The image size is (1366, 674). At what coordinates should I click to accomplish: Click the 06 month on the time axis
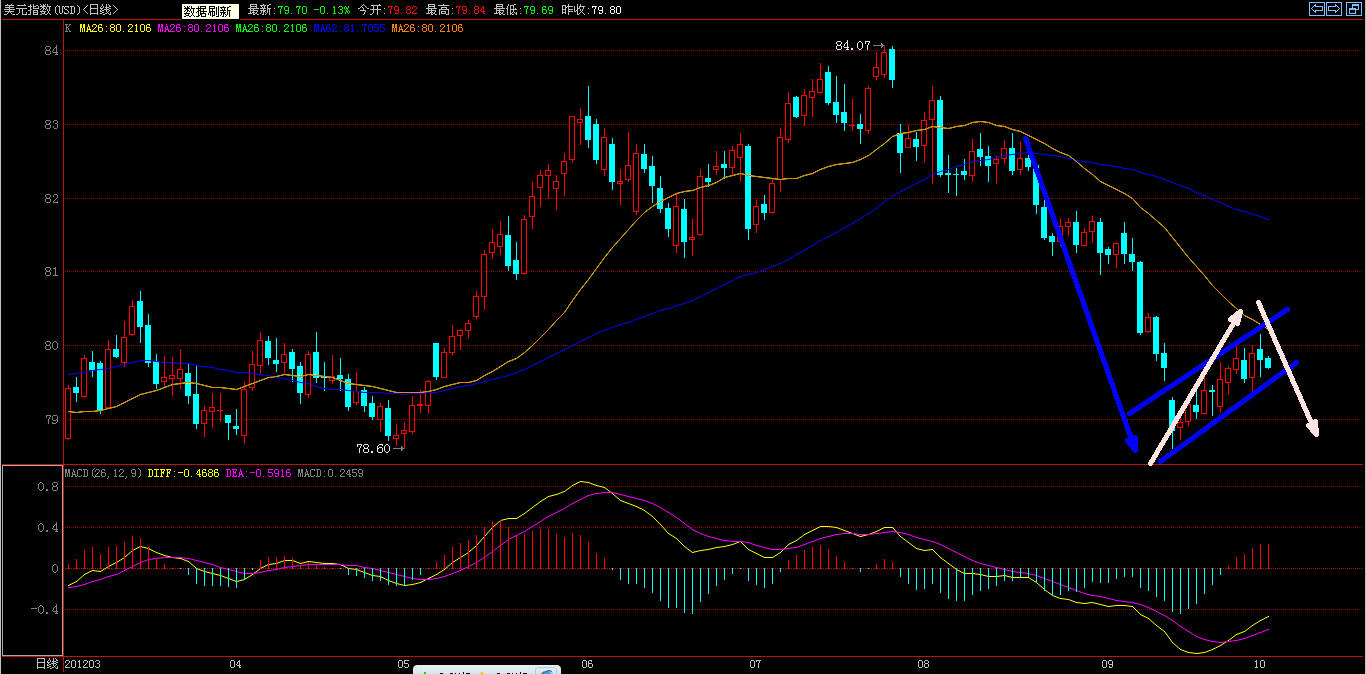[x=587, y=664]
